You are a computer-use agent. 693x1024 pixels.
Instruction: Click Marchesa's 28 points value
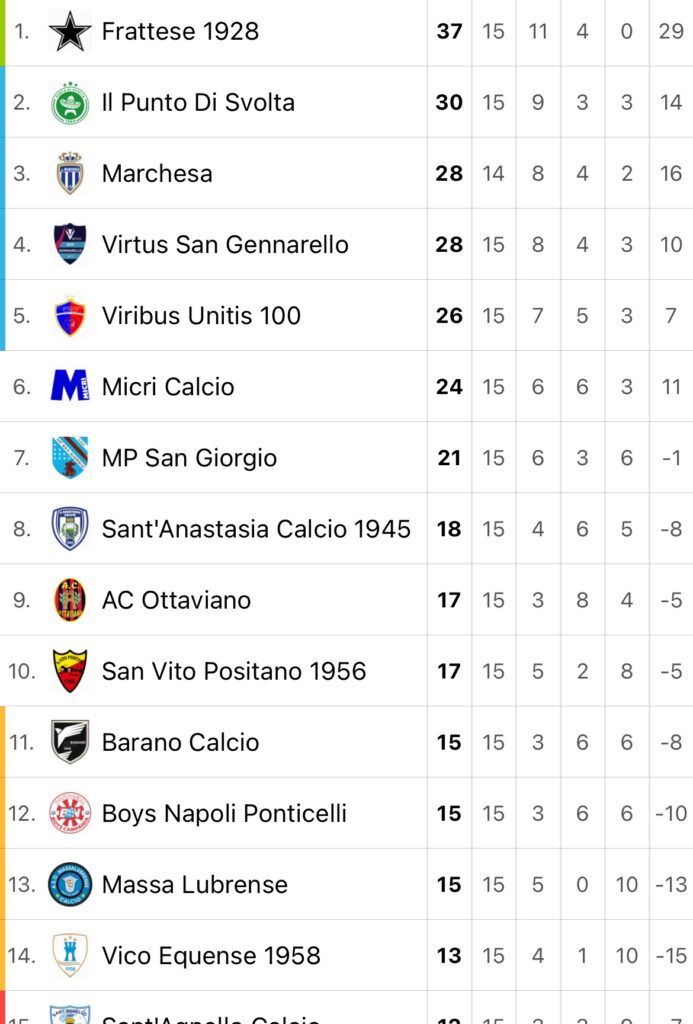point(449,174)
